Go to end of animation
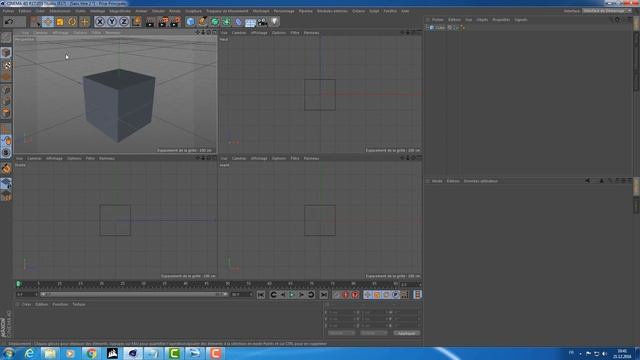This screenshot has width=640, height=360. pyautogui.click(x=324, y=295)
